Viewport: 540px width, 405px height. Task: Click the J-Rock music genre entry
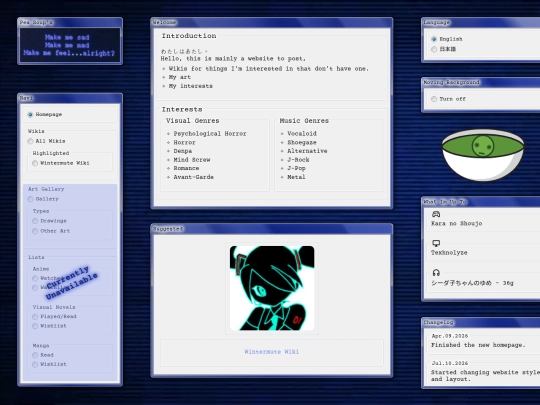[x=298, y=160]
